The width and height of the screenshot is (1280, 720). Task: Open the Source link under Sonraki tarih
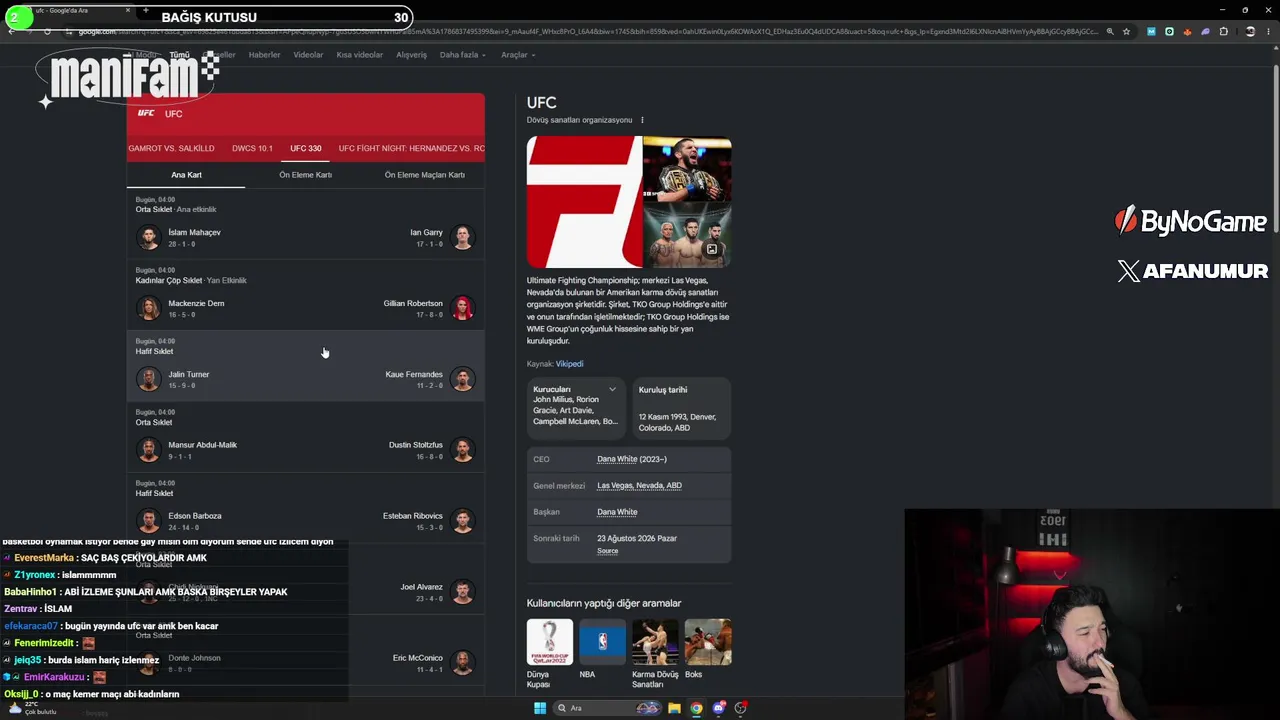[607, 551]
